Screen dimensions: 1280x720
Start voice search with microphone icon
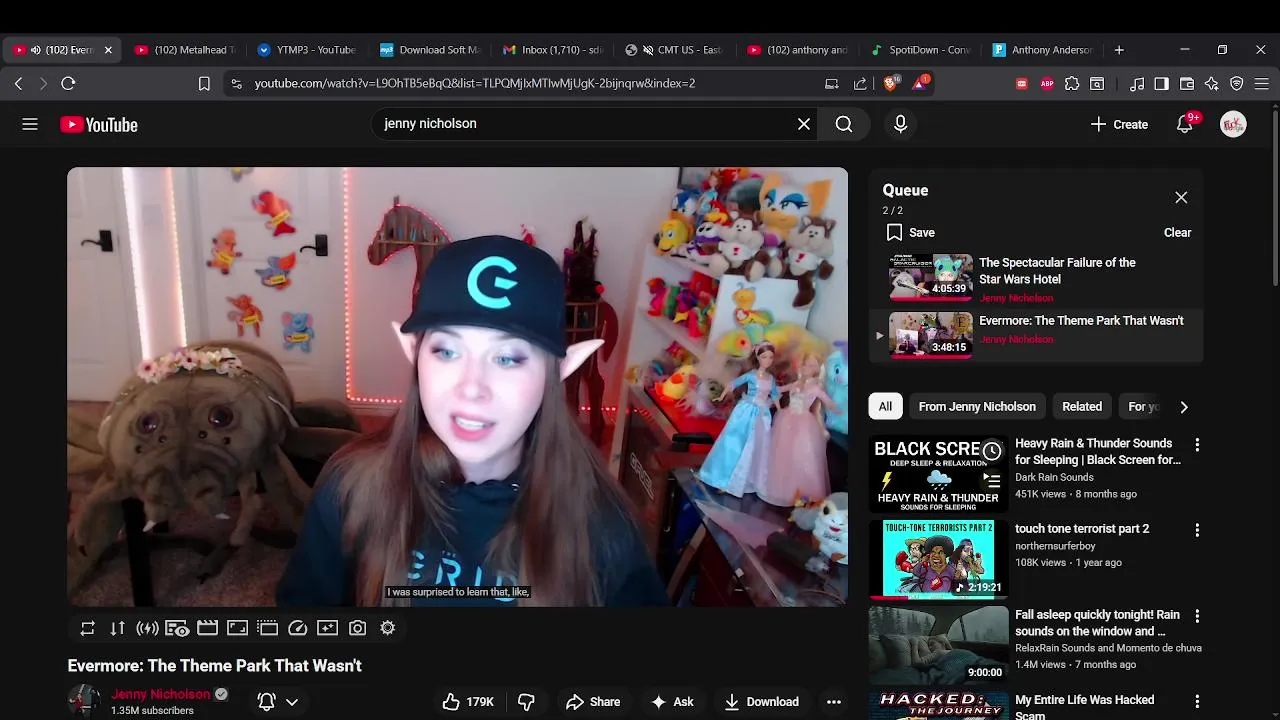pos(900,124)
